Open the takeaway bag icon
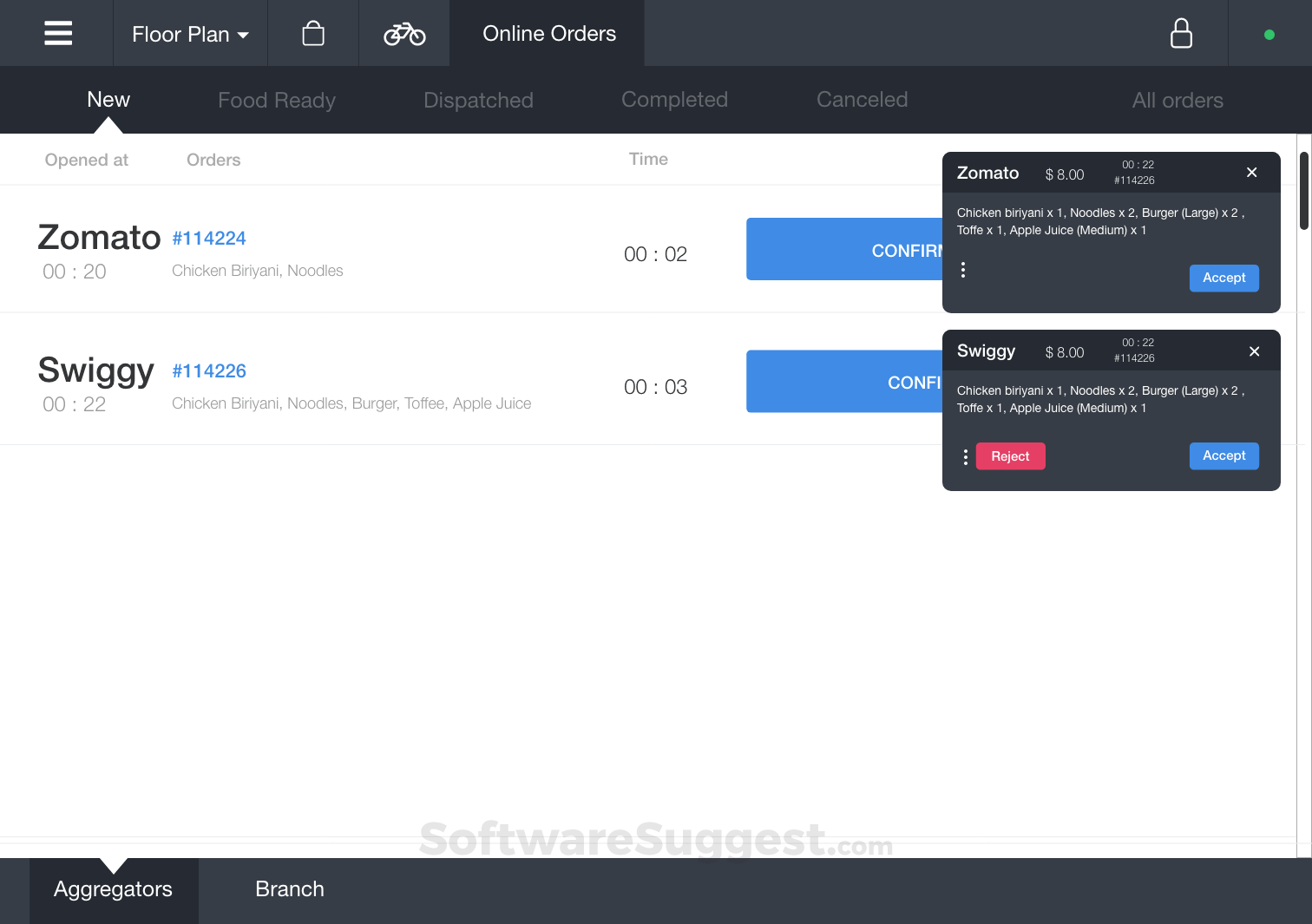The height and width of the screenshot is (924, 1312). [313, 33]
